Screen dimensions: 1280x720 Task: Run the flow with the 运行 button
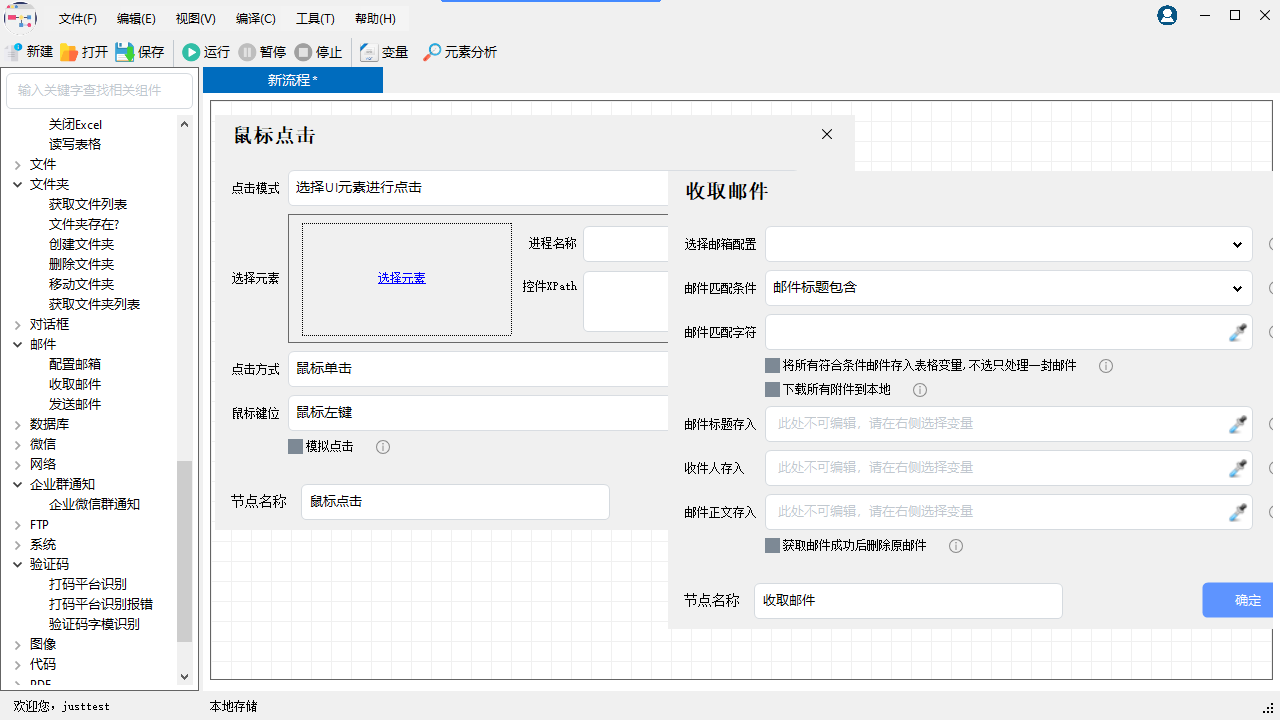[205, 52]
